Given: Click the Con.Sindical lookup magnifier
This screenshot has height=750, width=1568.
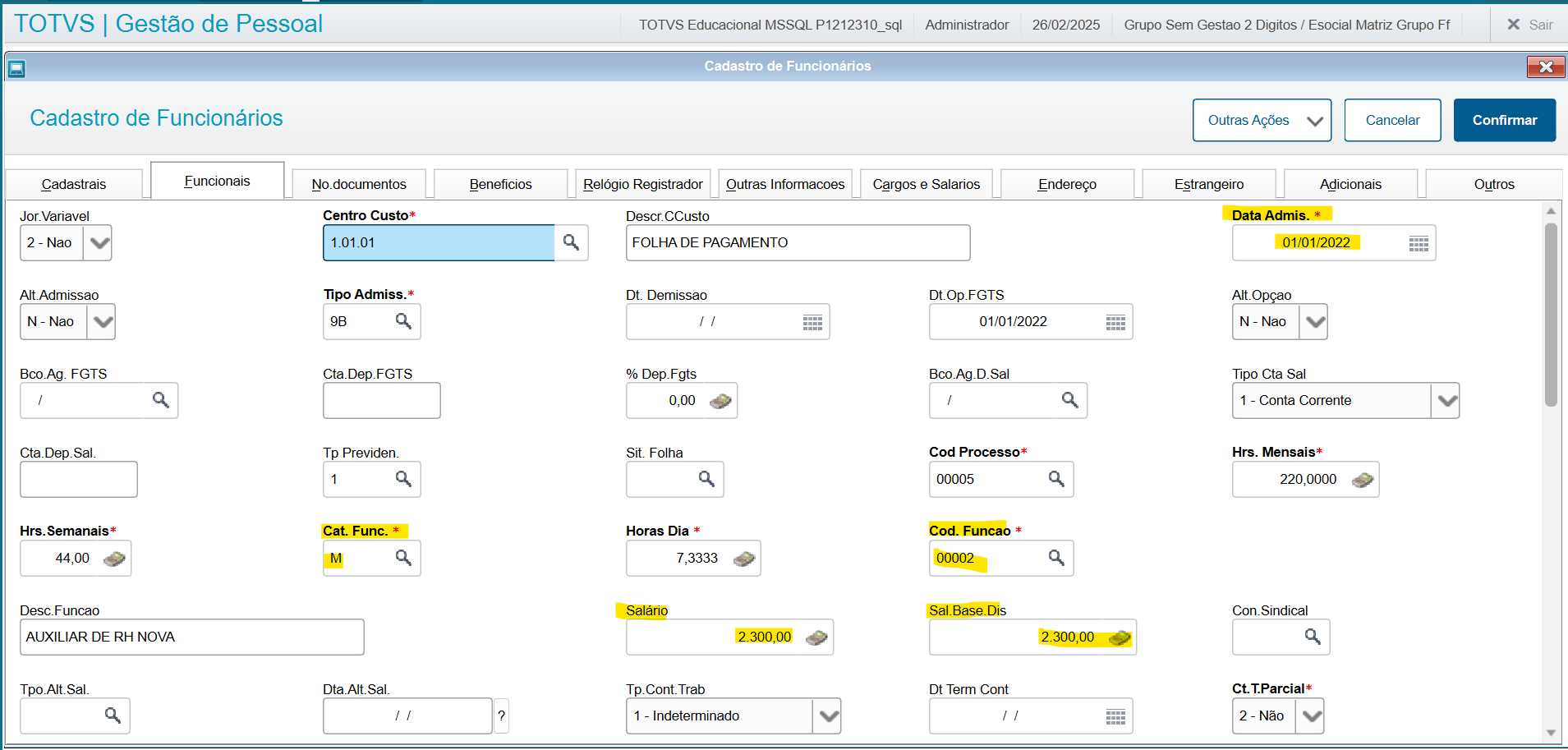Looking at the screenshot, I should [1313, 637].
